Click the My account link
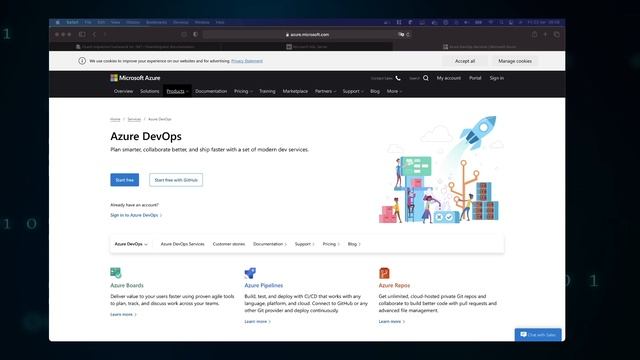 (x=449, y=78)
